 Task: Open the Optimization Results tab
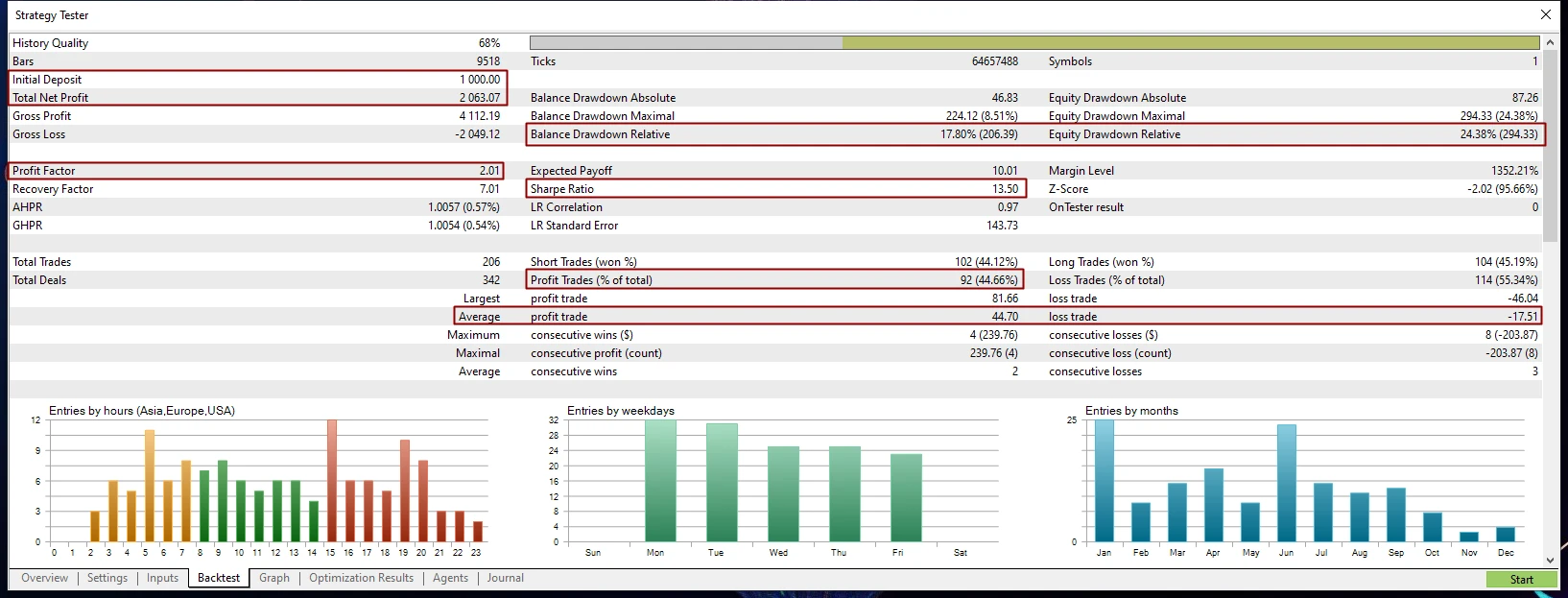click(x=361, y=578)
